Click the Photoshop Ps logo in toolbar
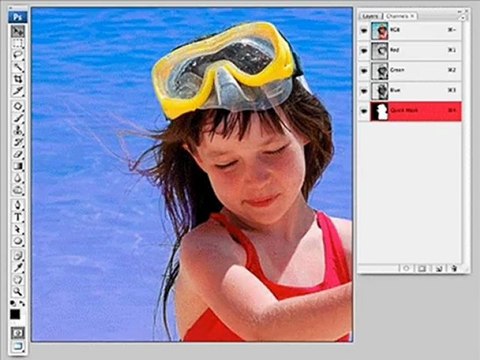This screenshot has width=480, height=360. 18,17
